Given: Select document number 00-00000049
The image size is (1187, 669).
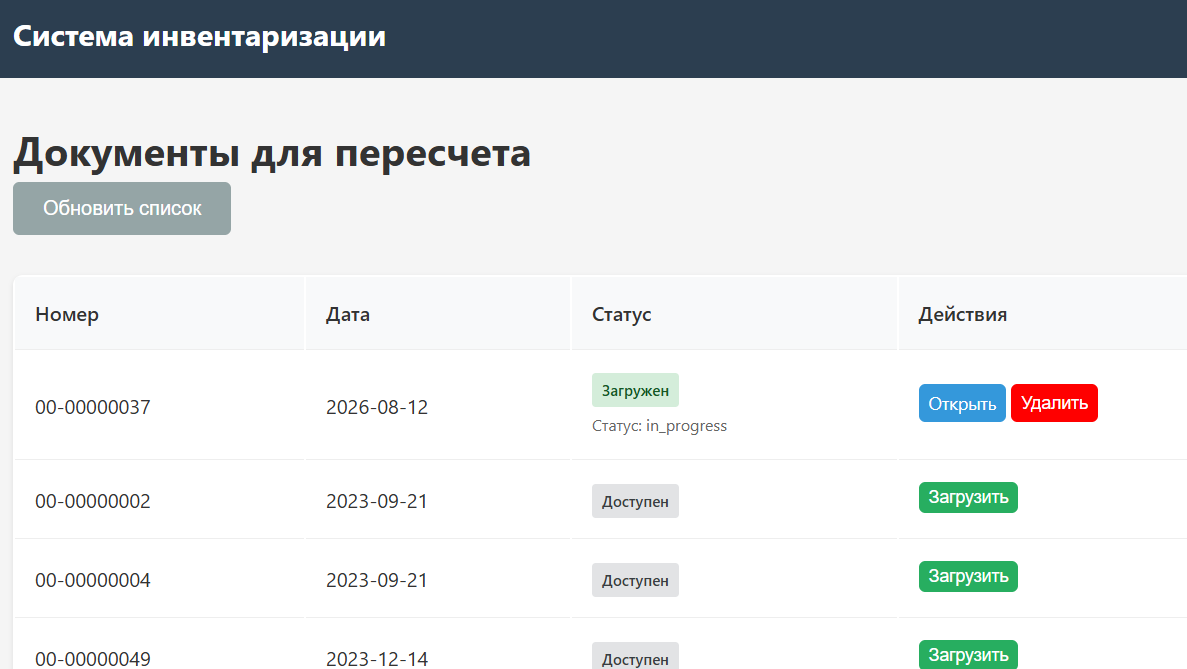Looking at the screenshot, I should 93,658.
